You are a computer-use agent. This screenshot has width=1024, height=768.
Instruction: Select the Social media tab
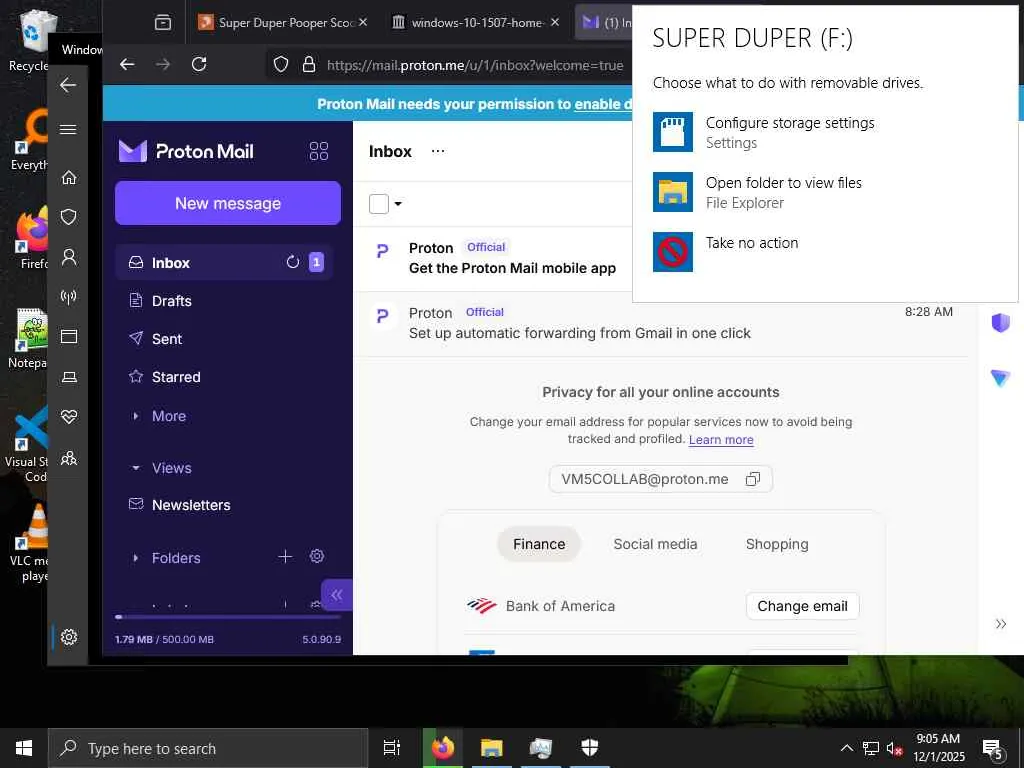point(655,544)
